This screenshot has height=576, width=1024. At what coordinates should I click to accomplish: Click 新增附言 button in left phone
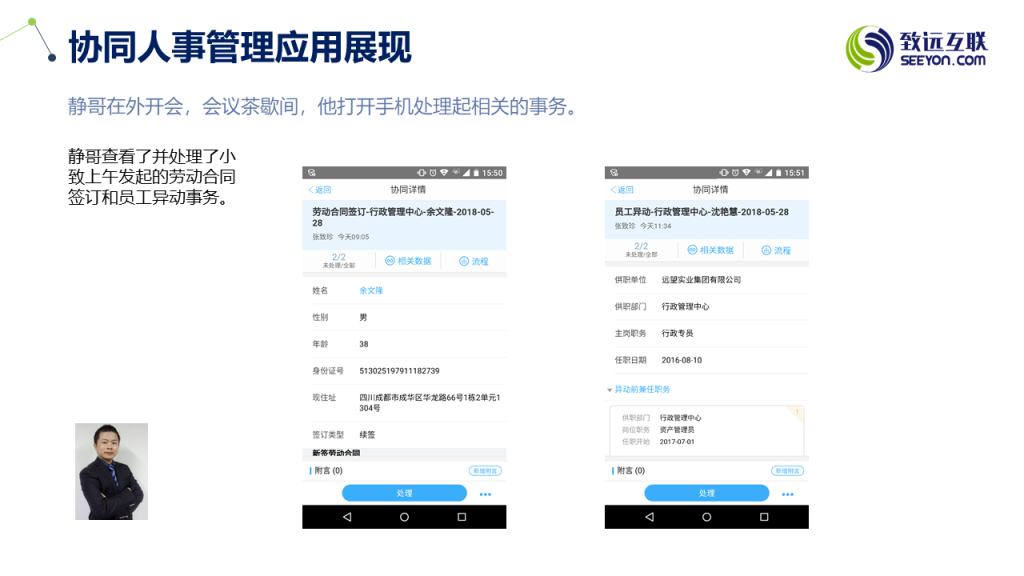click(x=484, y=470)
